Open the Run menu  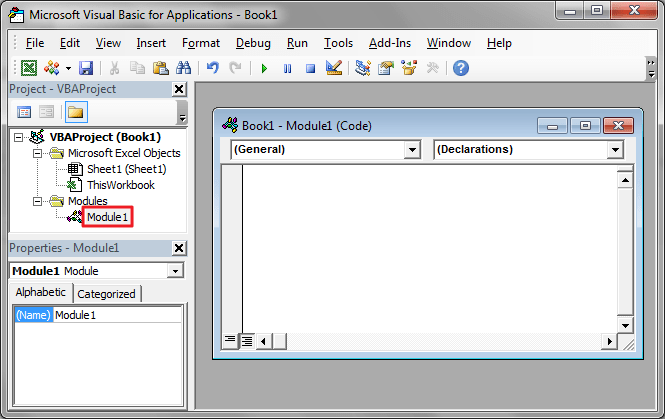(297, 43)
